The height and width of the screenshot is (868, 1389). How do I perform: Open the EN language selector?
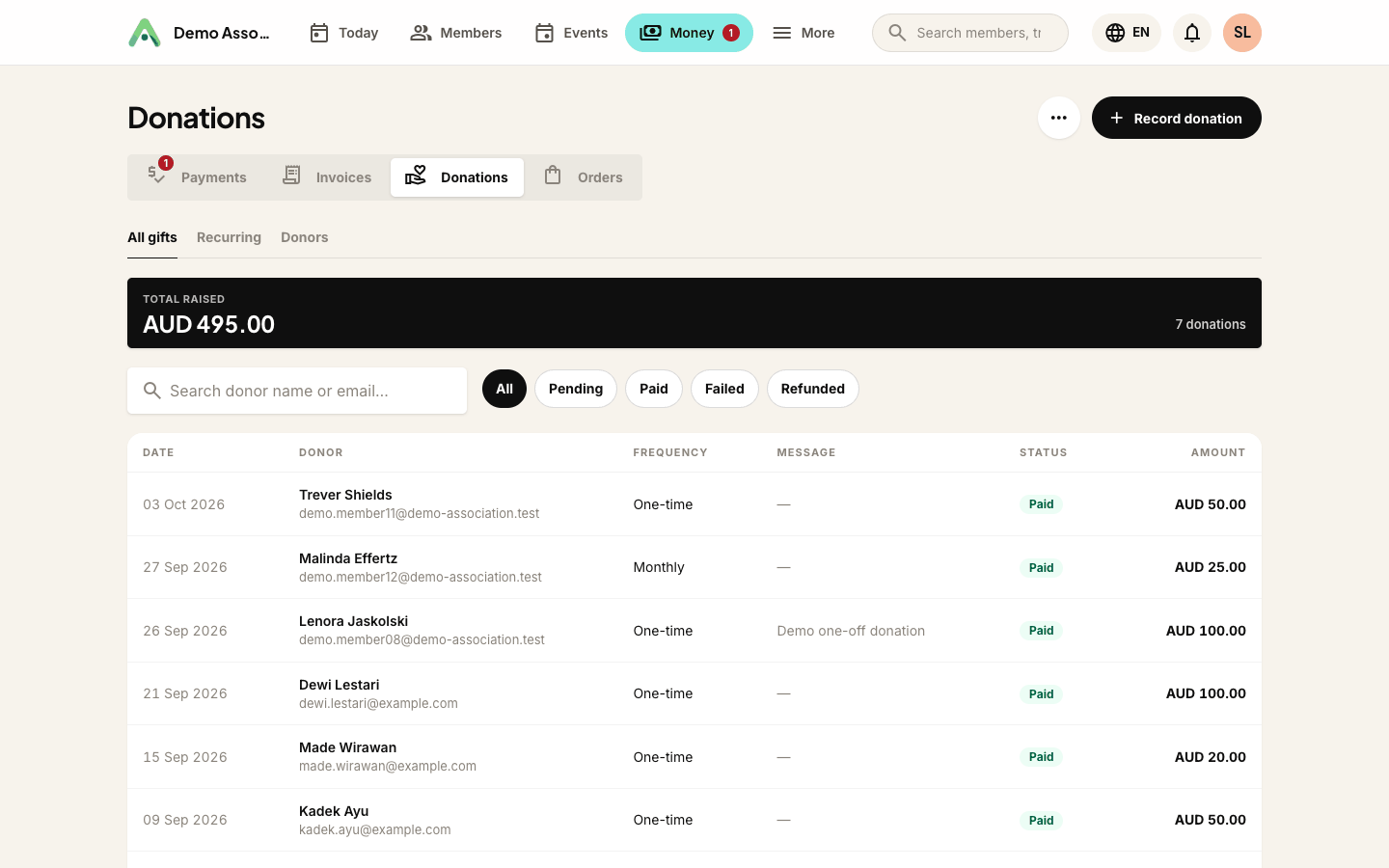coord(1127,33)
